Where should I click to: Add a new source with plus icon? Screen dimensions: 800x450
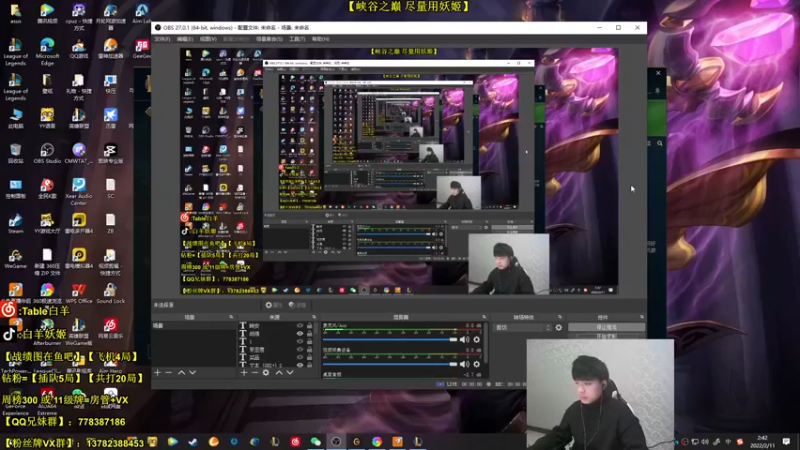coord(244,372)
